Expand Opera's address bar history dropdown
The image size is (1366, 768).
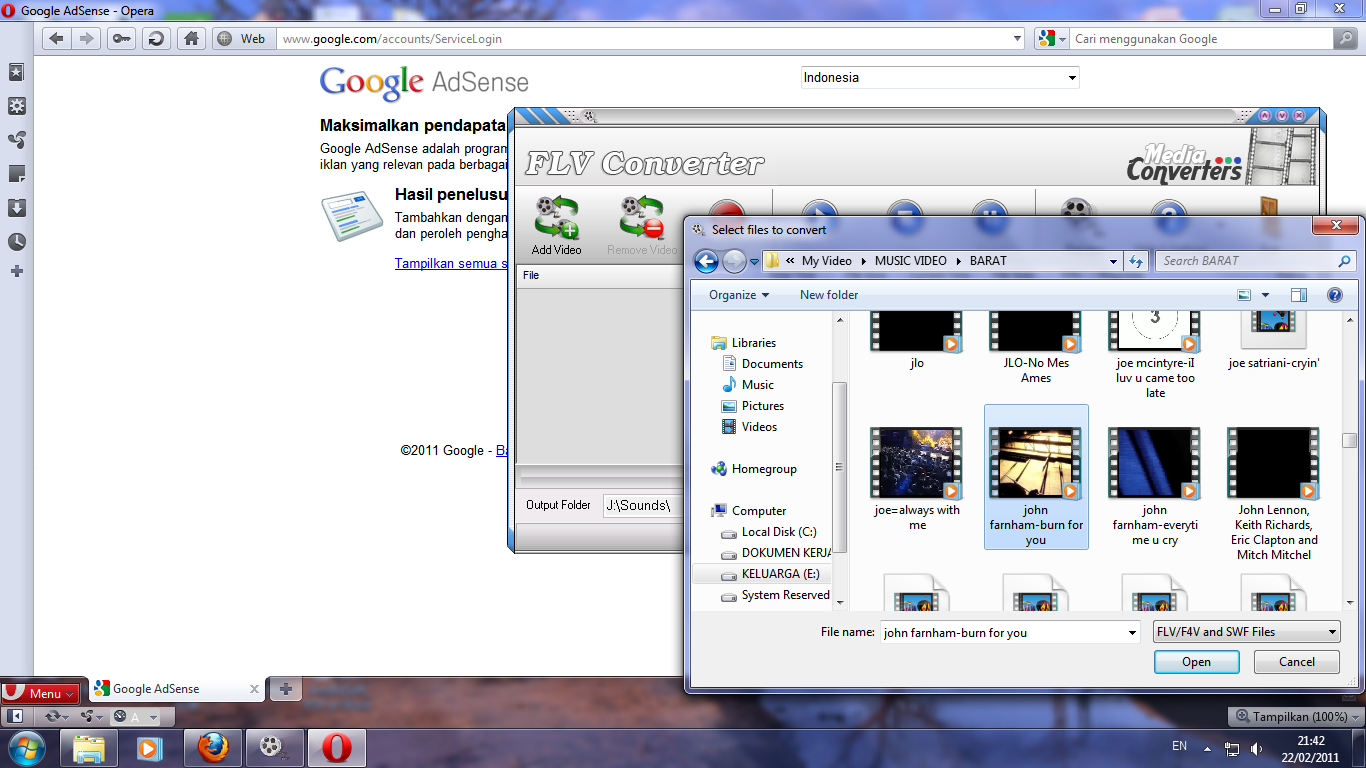tap(1018, 39)
